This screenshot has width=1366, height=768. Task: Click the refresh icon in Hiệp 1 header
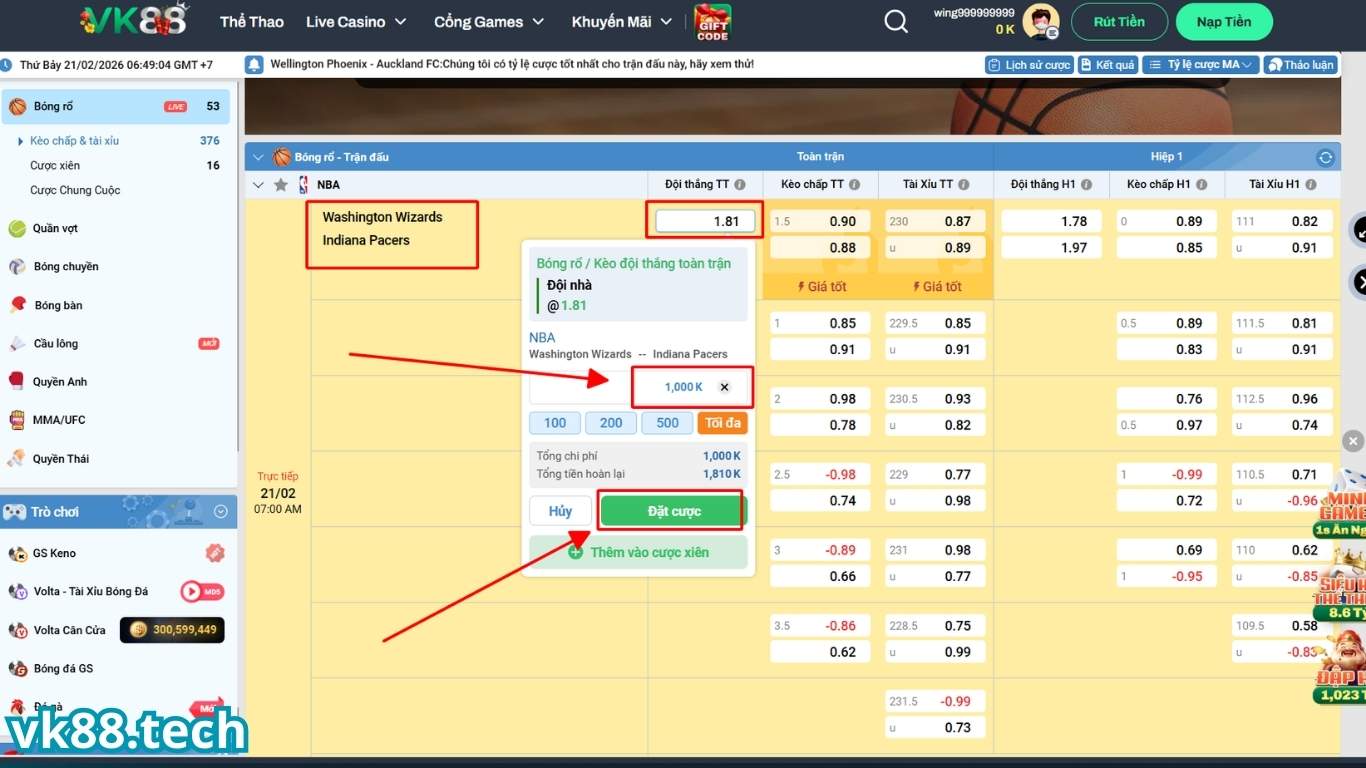coord(1325,157)
